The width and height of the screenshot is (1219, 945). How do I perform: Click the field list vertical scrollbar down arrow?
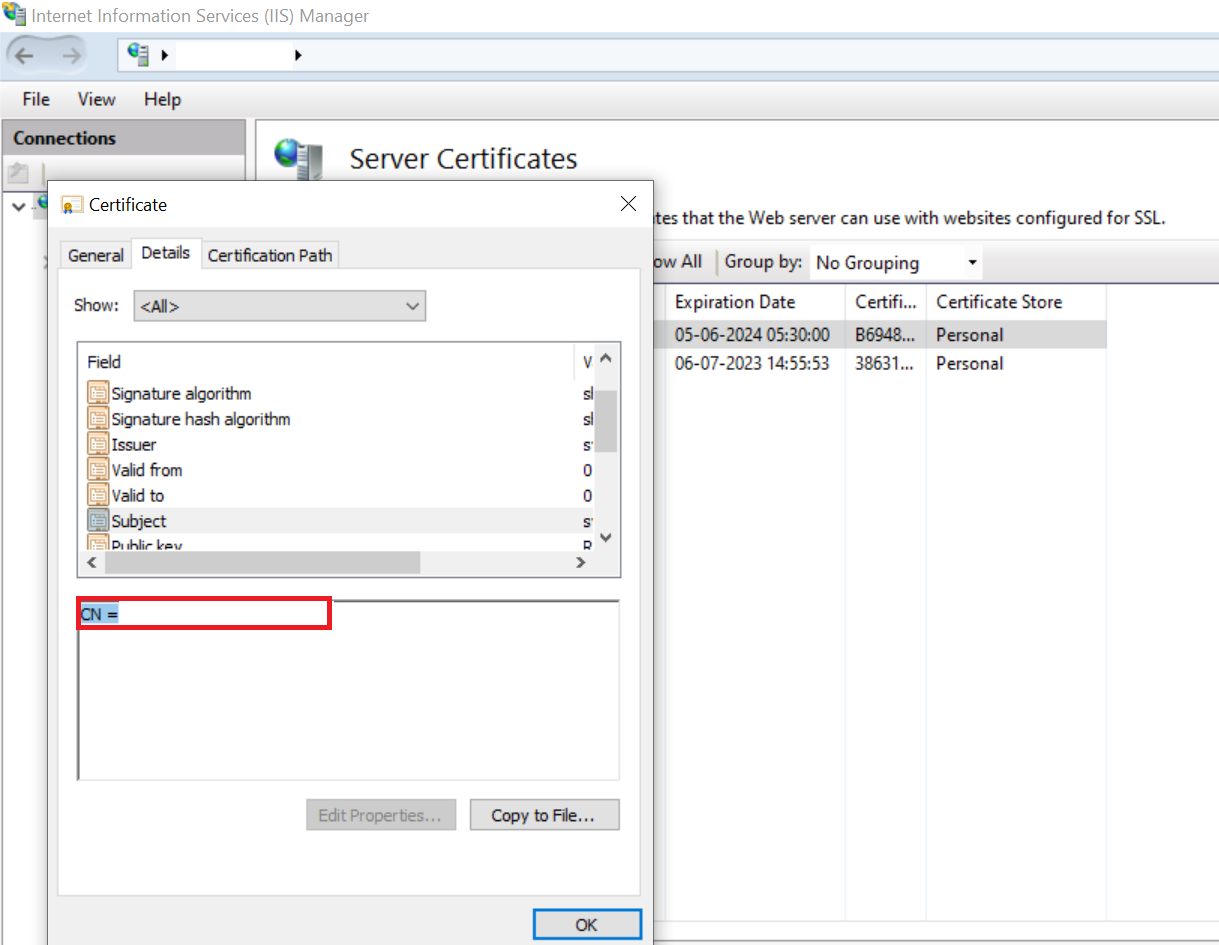(605, 537)
